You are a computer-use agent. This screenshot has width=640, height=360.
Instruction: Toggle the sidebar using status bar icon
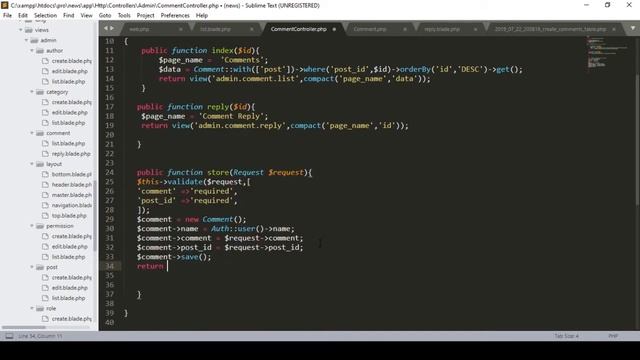(9, 336)
